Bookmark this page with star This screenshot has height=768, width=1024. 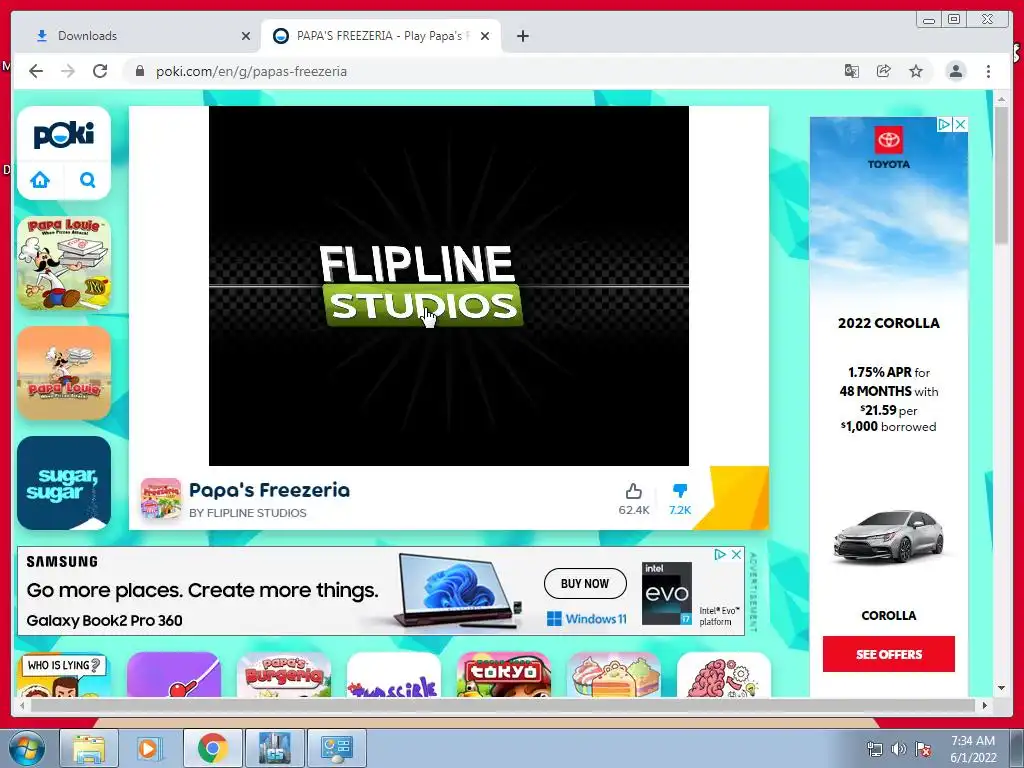916,71
